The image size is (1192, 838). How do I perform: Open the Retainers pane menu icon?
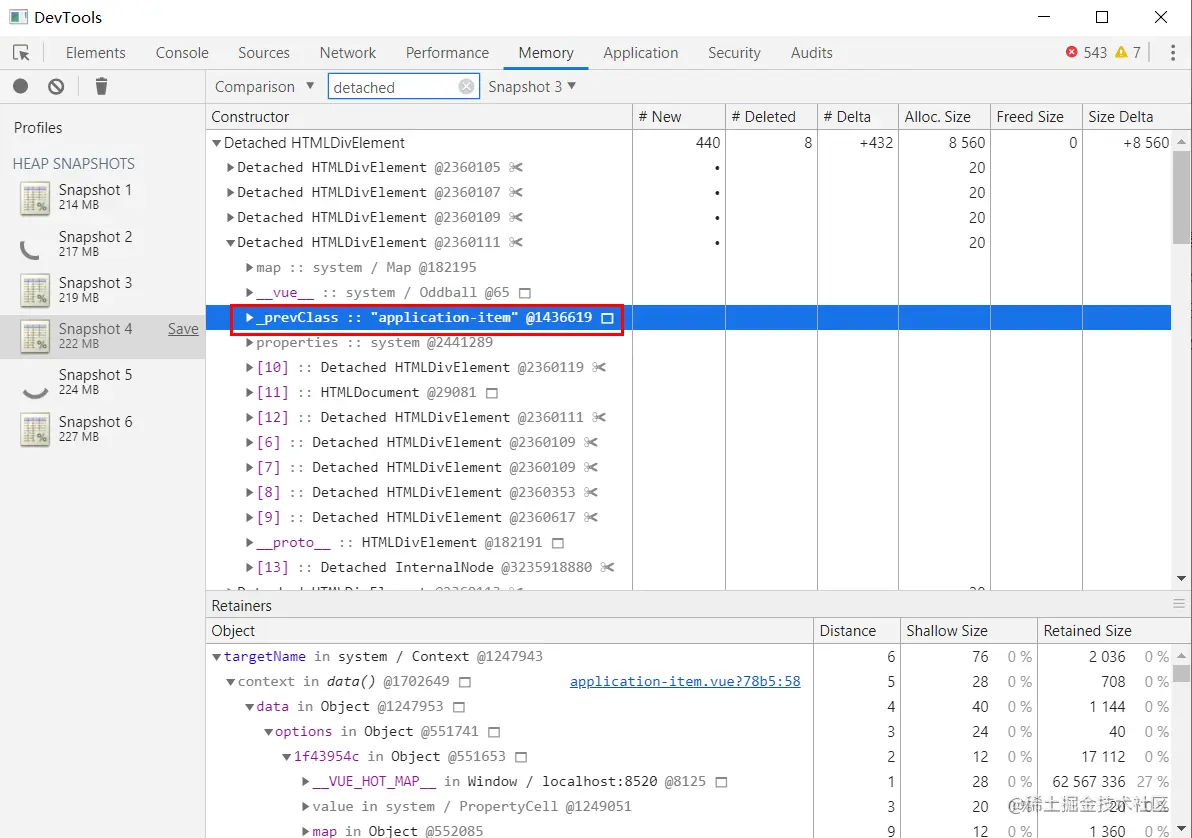pos(1179,604)
